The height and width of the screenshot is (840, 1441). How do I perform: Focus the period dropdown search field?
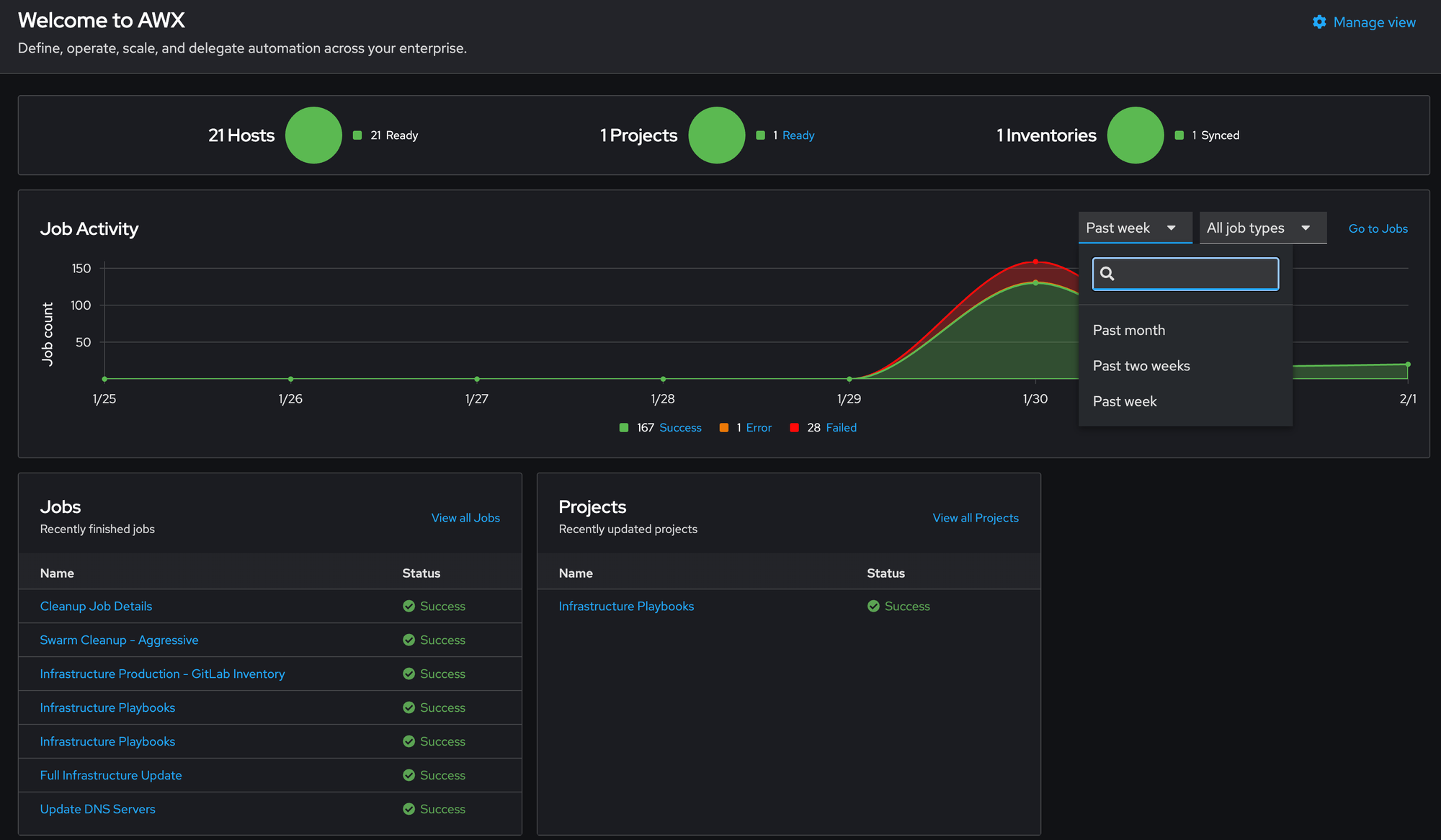click(1196, 274)
